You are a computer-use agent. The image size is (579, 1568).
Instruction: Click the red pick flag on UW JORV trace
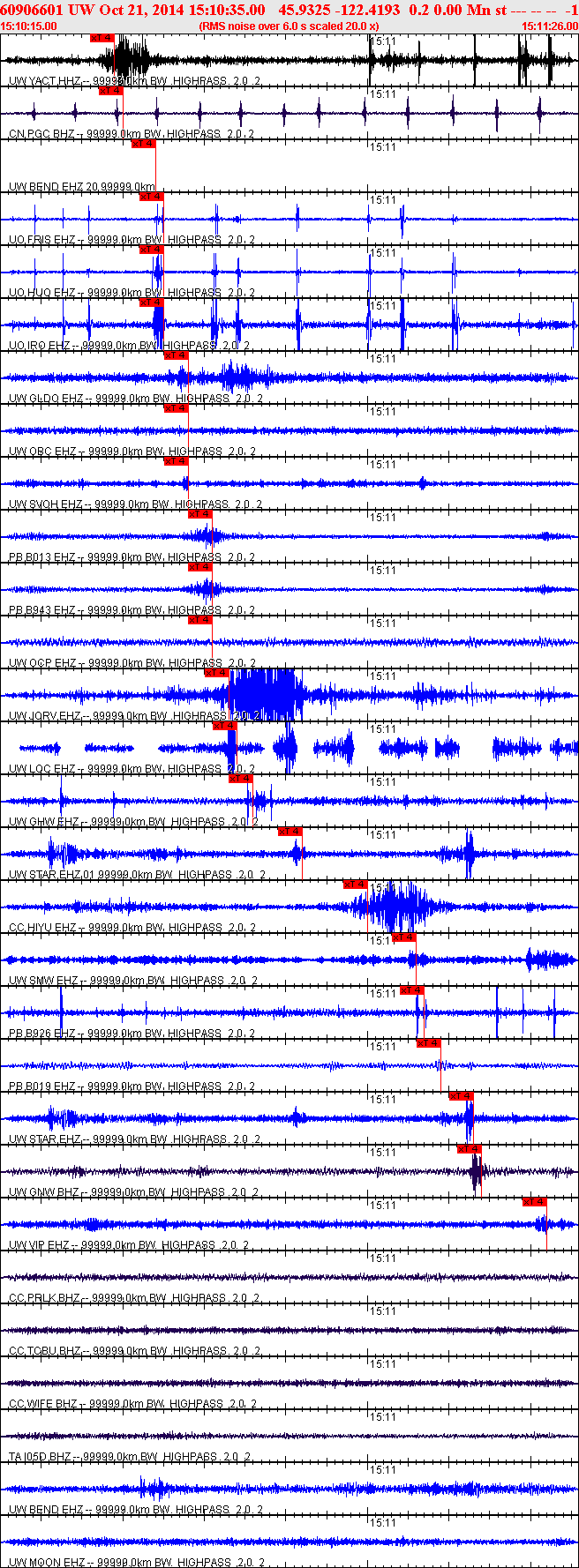click(216, 673)
